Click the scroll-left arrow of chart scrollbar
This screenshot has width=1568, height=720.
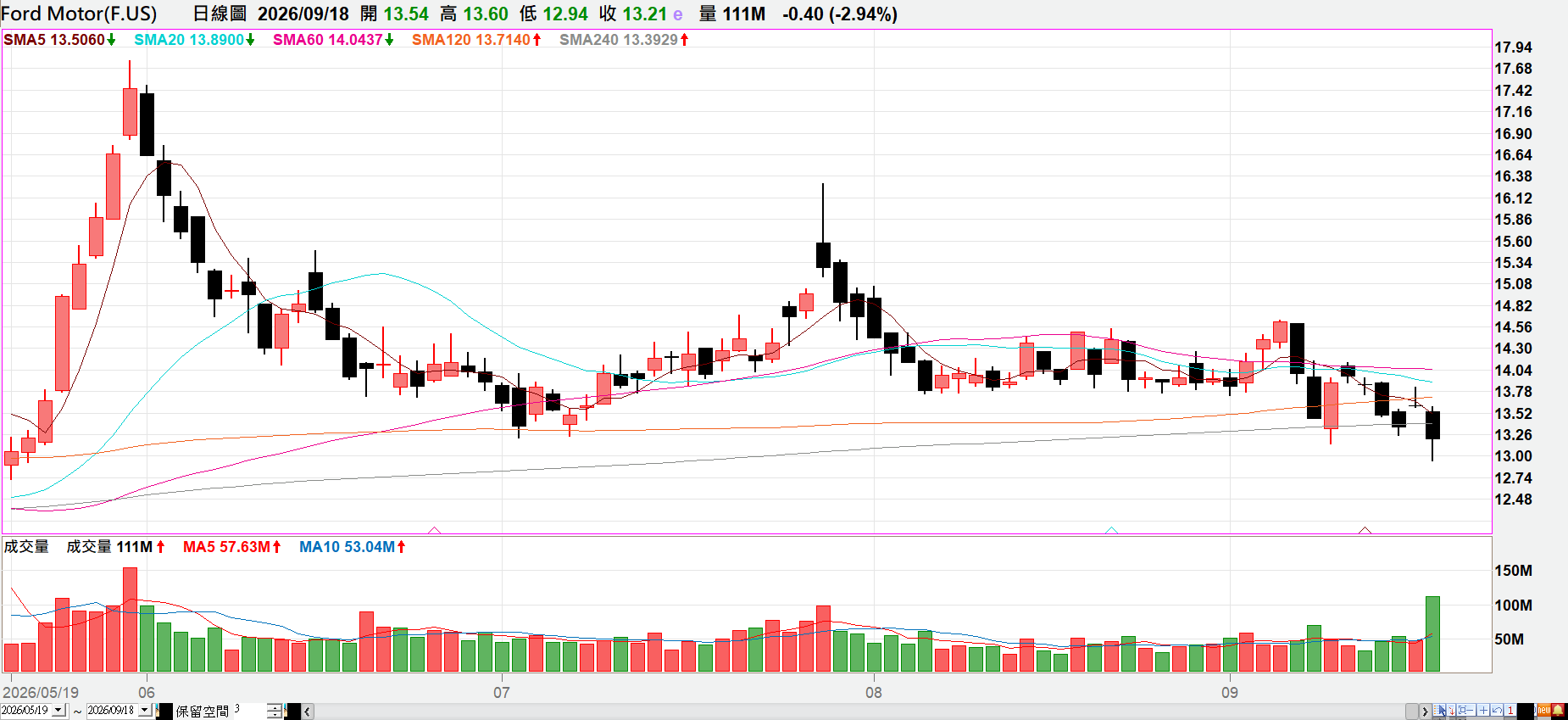(x=308, y=712)
